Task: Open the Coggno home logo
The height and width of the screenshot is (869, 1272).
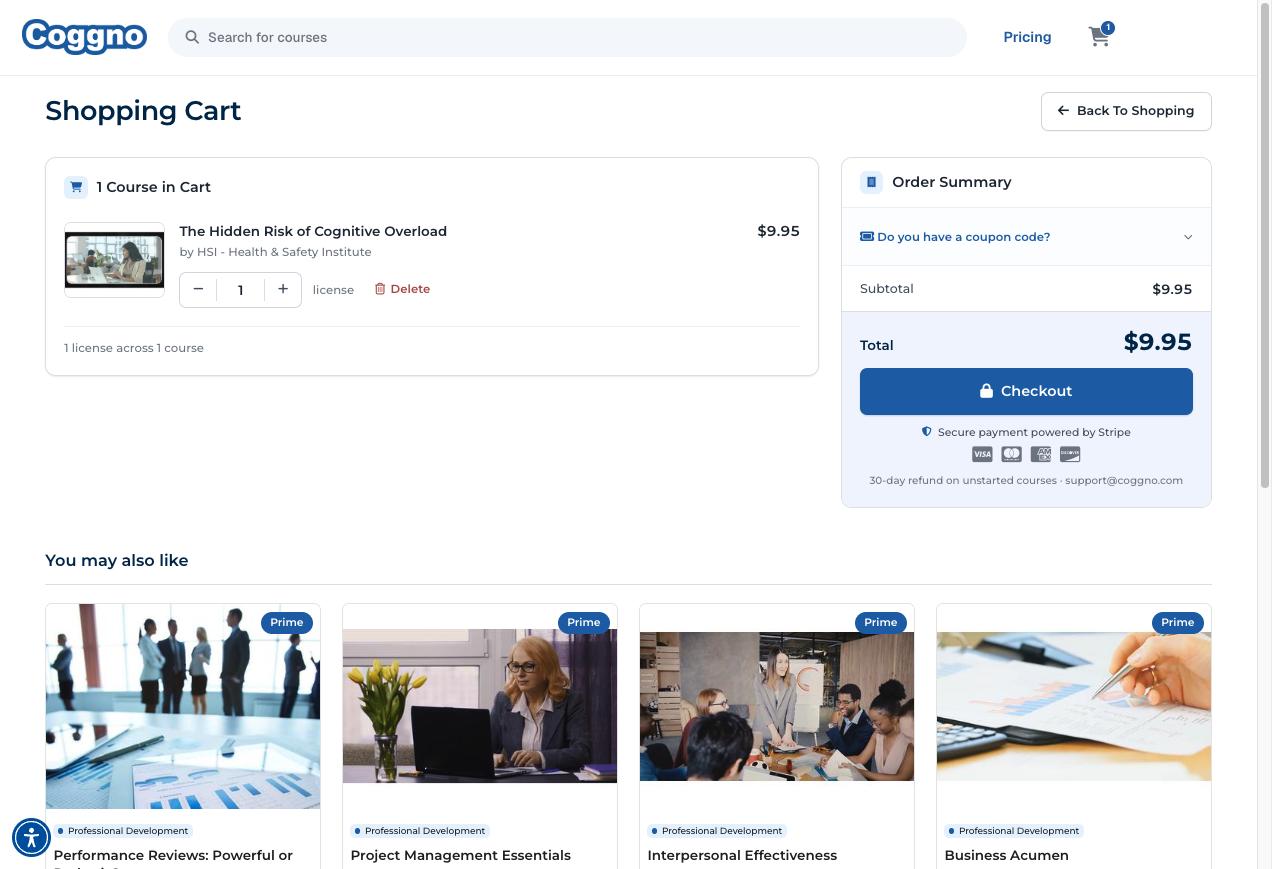Action: tap(84, 37)
